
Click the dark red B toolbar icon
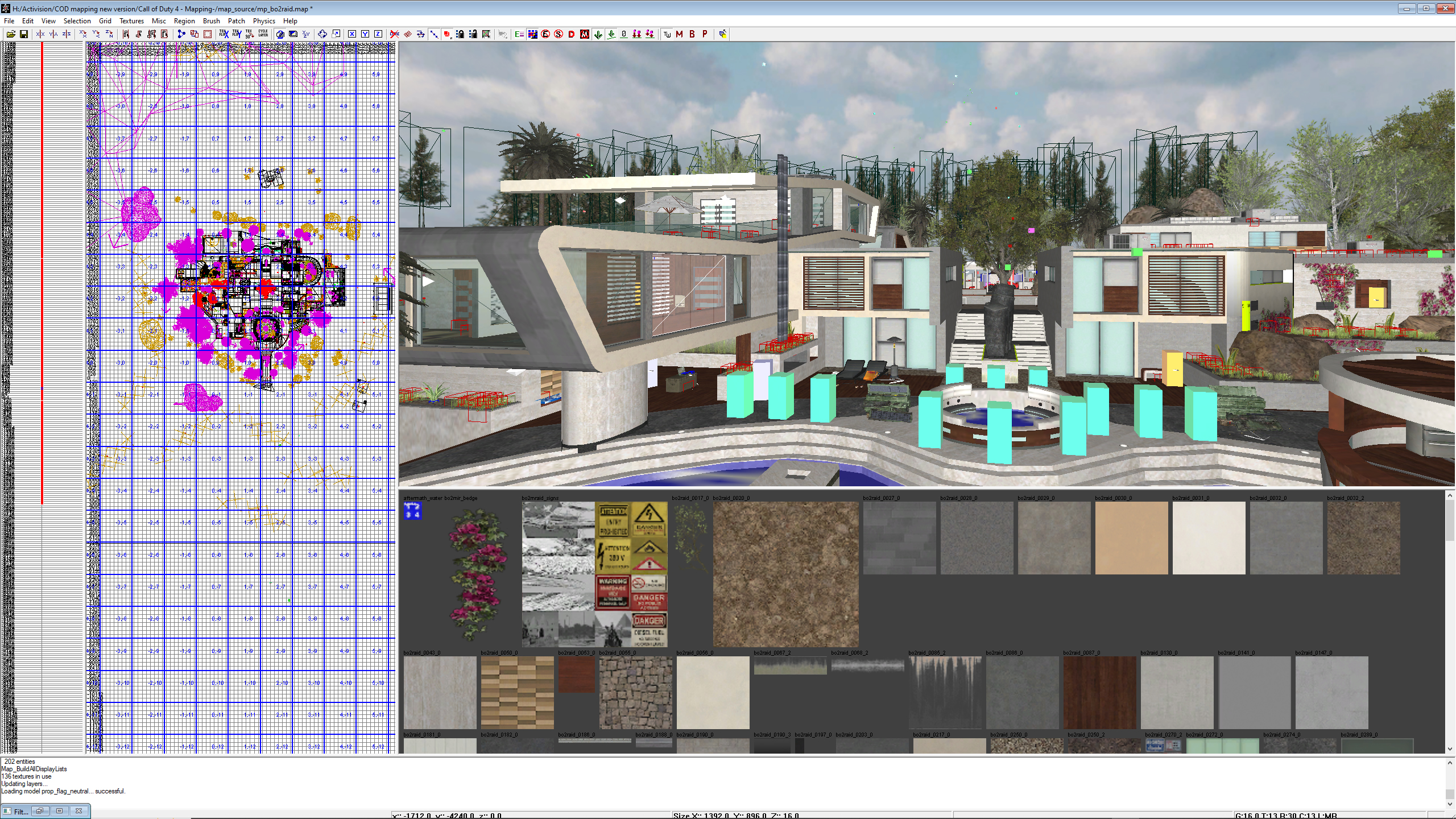(x=692, y=34)
